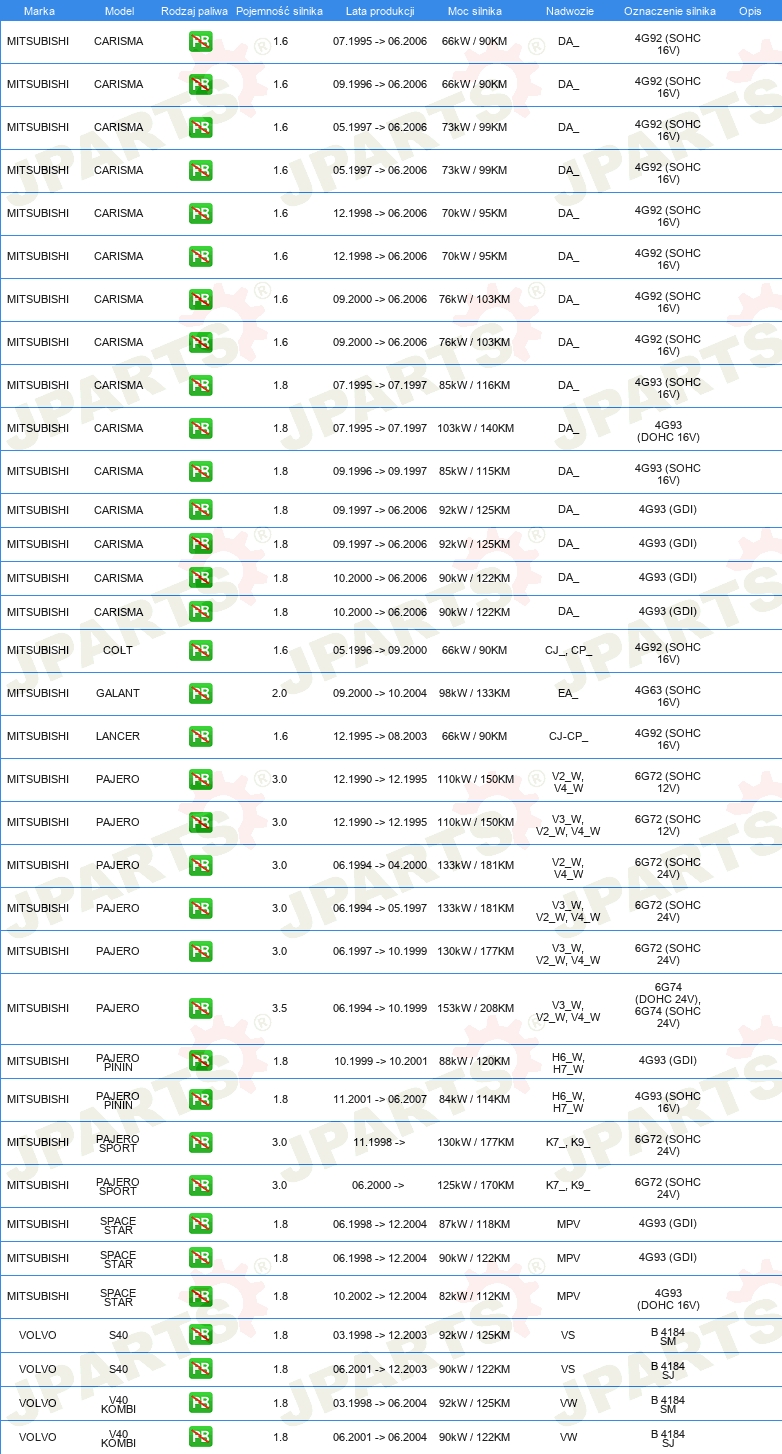This screenshot has height=1454, width=782.
Task: Click the fuel icon in the LANCER row
Action: tap(200, 736)
